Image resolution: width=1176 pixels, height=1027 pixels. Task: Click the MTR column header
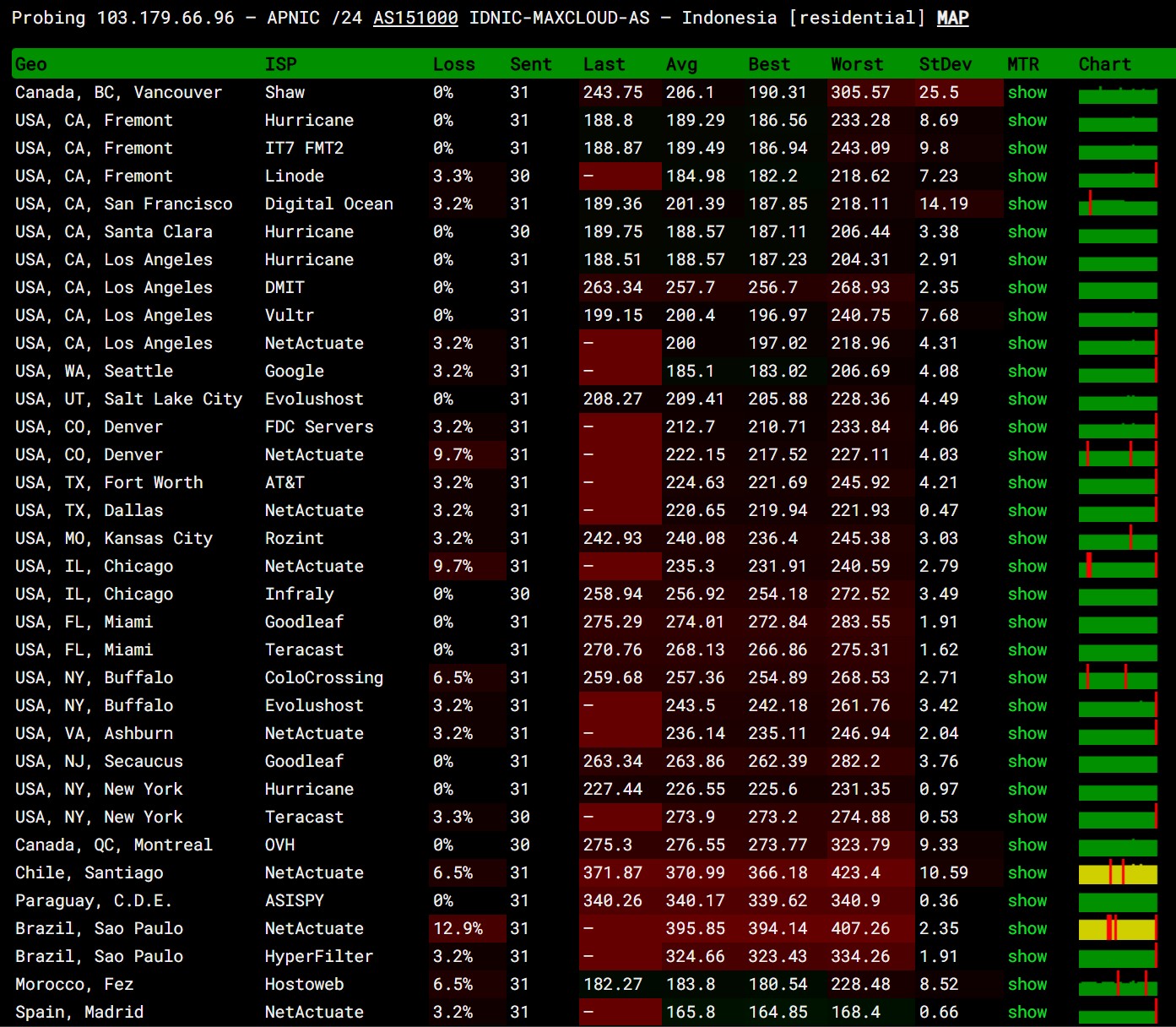pos(1023,64)
